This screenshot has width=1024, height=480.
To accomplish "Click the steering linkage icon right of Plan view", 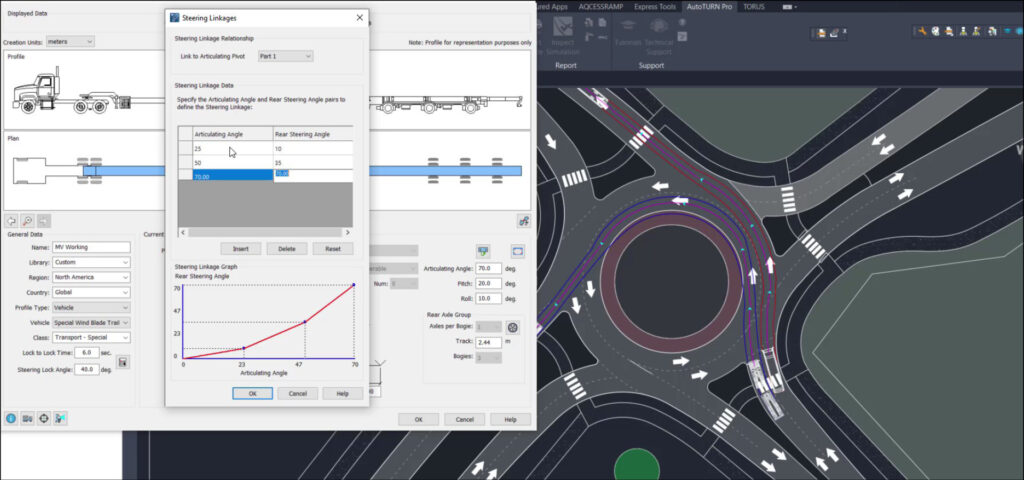I will [x=522, y=220].
